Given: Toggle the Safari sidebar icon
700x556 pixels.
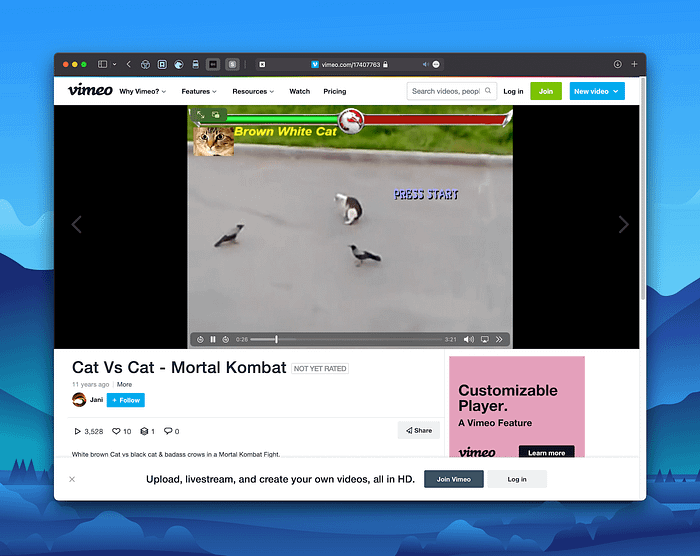Looking at the screenshot, I should [x=102, y=64].
